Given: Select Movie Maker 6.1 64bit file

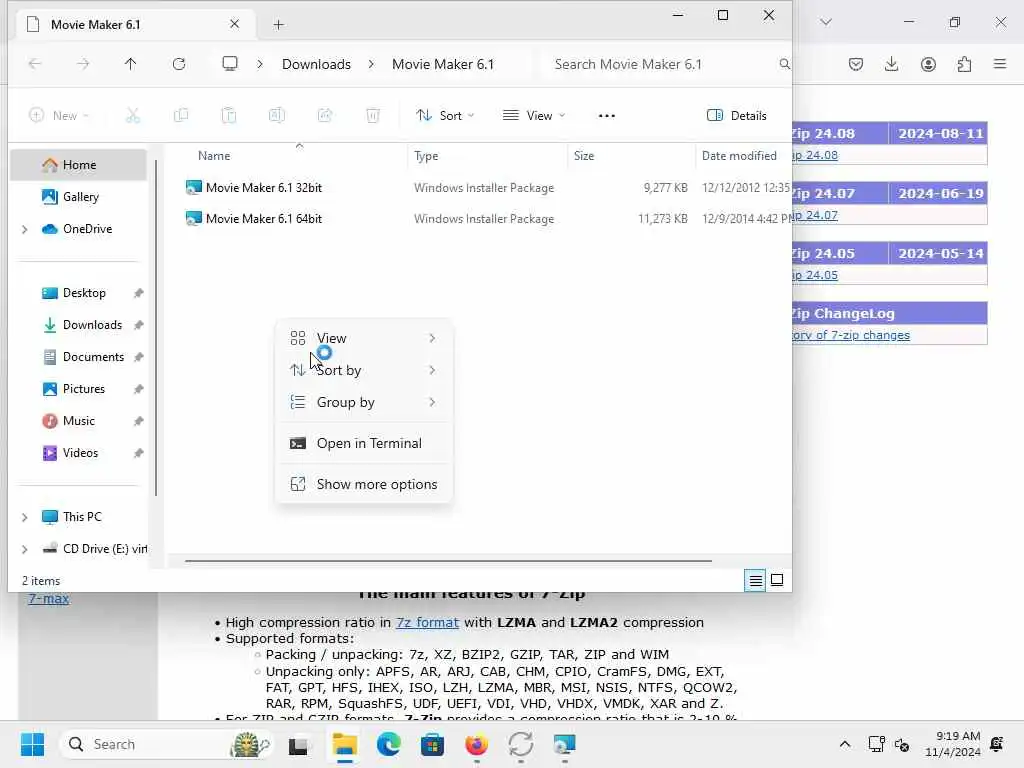Looking at the screenshot, I should tap(264, 219).
